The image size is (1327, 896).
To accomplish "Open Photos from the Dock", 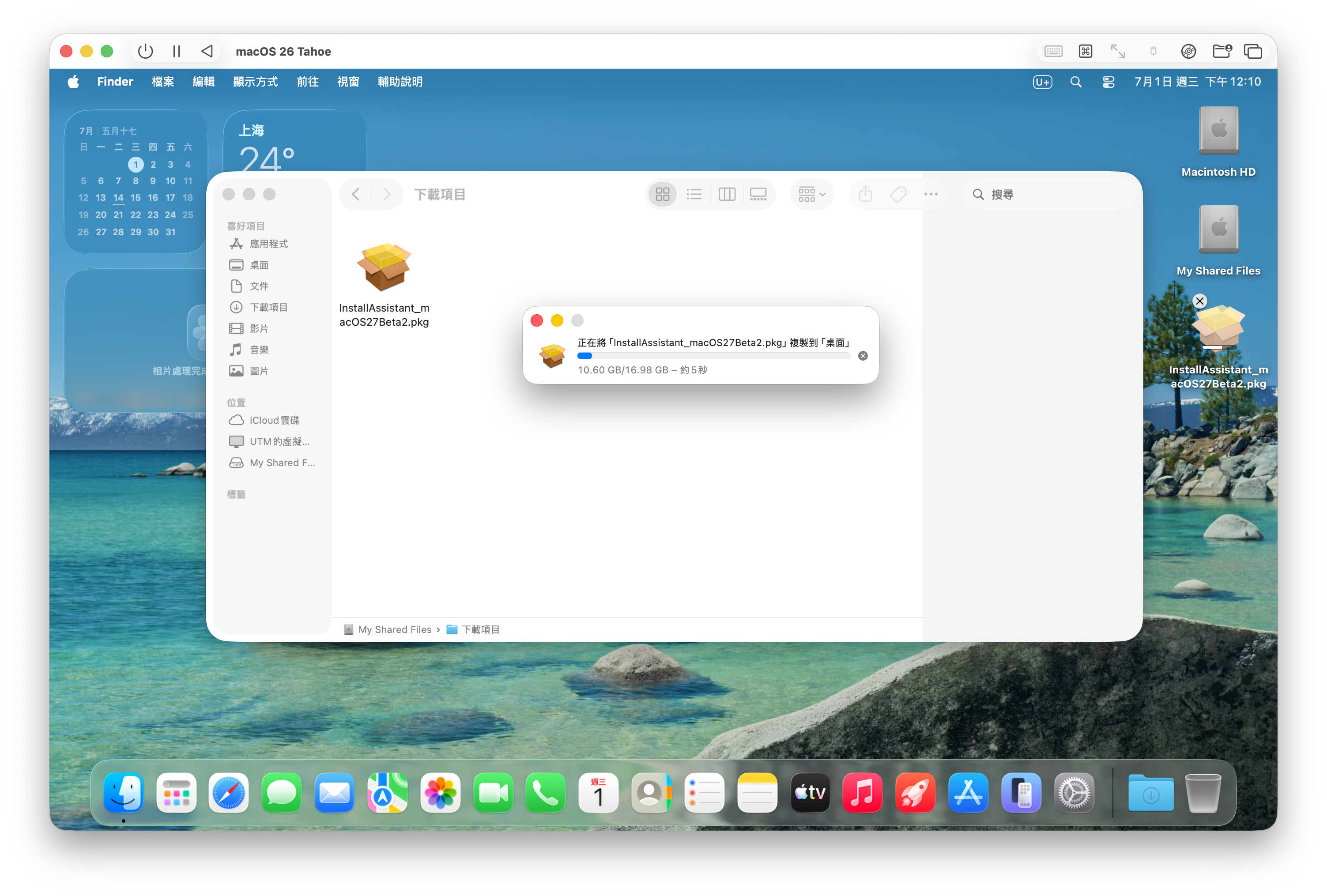I will click(440, 793).
